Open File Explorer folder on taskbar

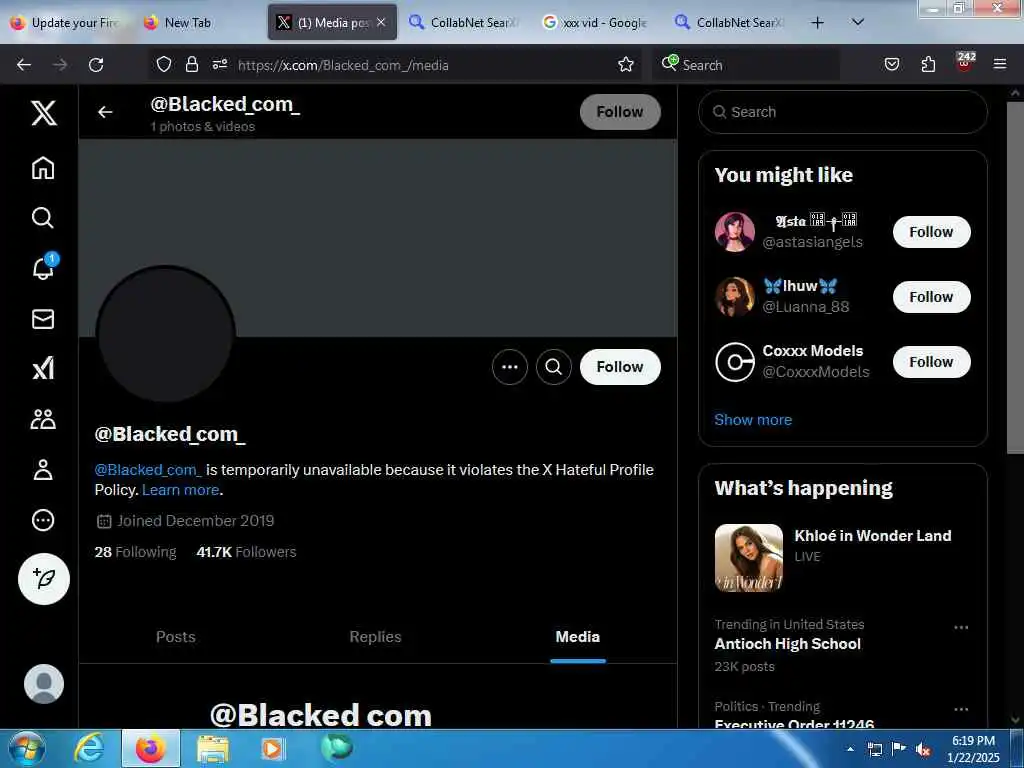(213, 749)
